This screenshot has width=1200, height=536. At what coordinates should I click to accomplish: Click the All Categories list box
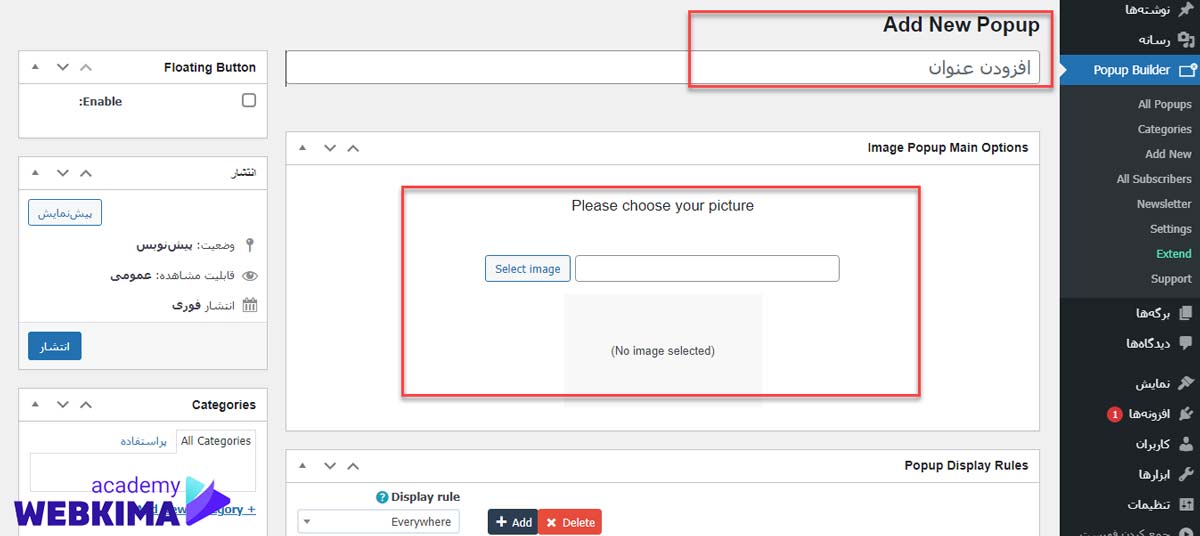coord(143,472)
